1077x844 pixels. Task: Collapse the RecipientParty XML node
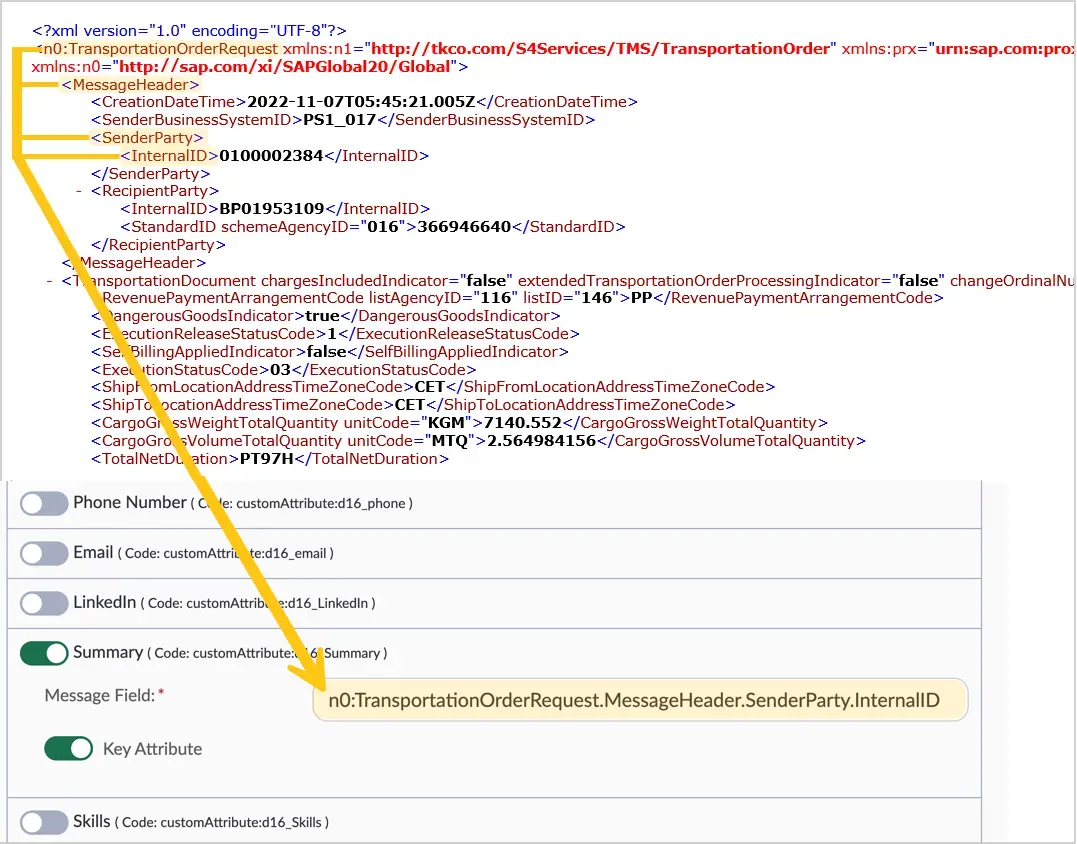79,191
